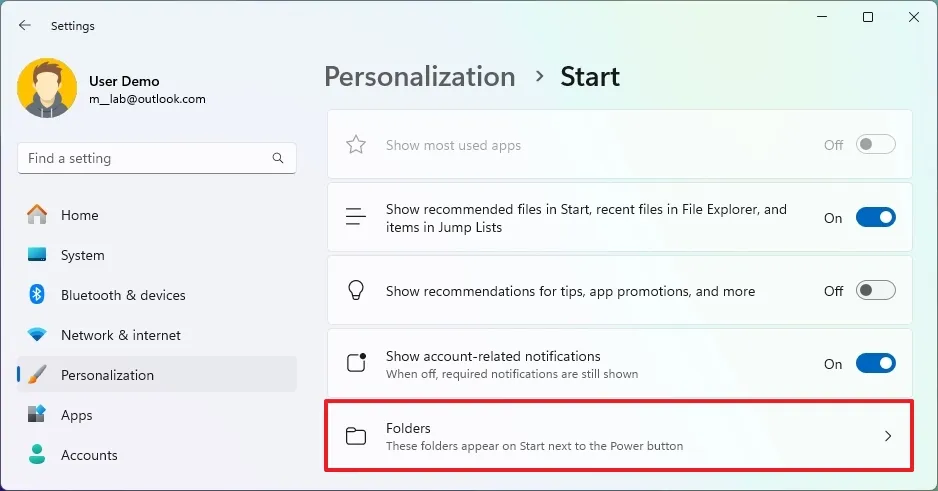Expand Folders settings with chevron arrow
The image size is (938, 491).
888,436
